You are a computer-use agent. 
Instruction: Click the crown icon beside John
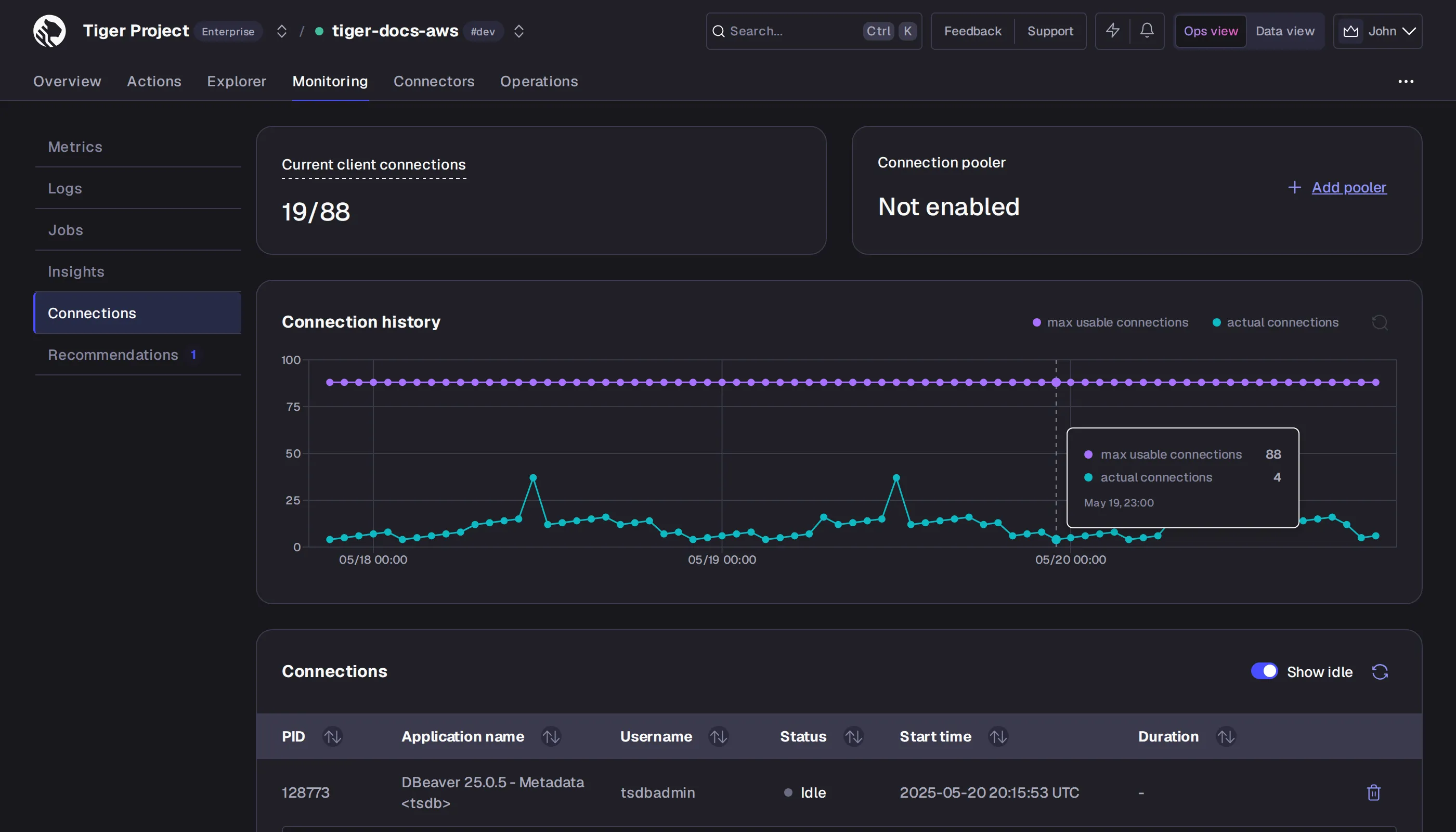pyautogui.click(x=1350, y=31)
